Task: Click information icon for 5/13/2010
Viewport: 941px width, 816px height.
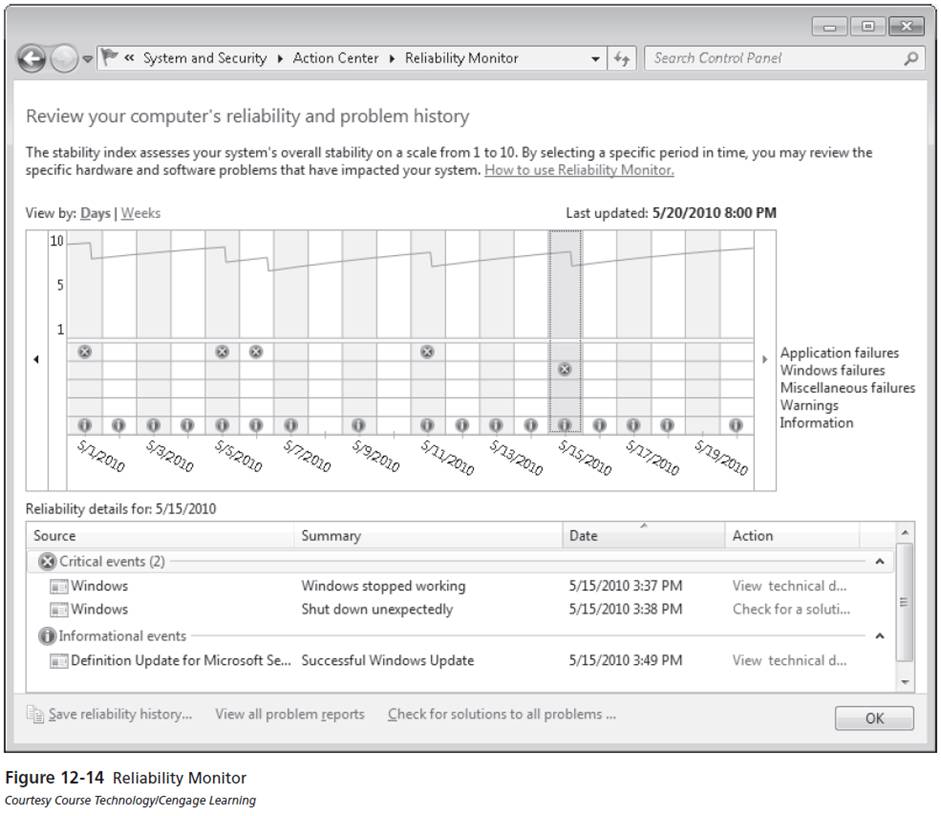Action: coord(496,425)
